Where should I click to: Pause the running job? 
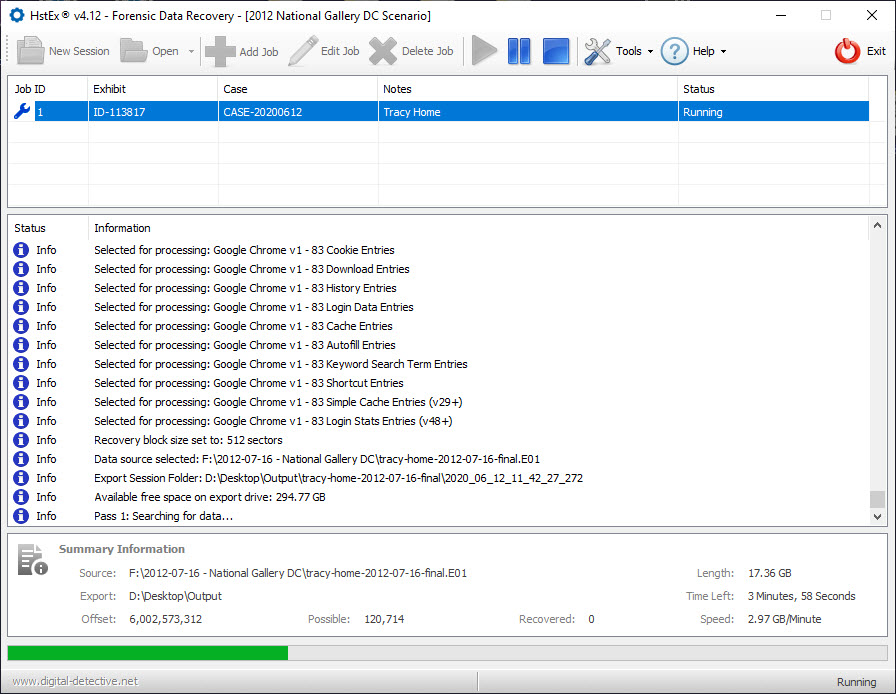coord(519,51)
